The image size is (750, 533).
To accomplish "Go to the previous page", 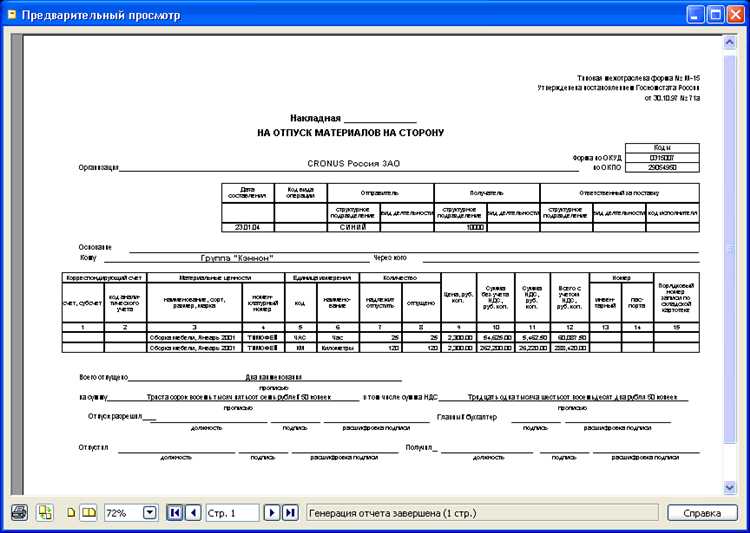I will (x=193, y=513).
